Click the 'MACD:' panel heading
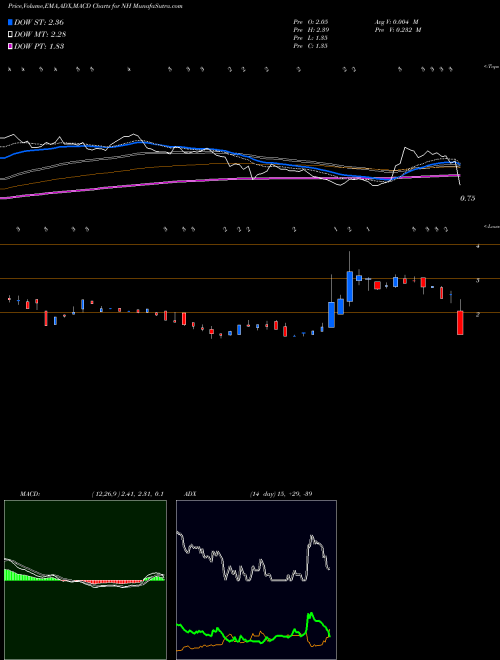The width and height of the screenshot is (500, 660). 30,494
